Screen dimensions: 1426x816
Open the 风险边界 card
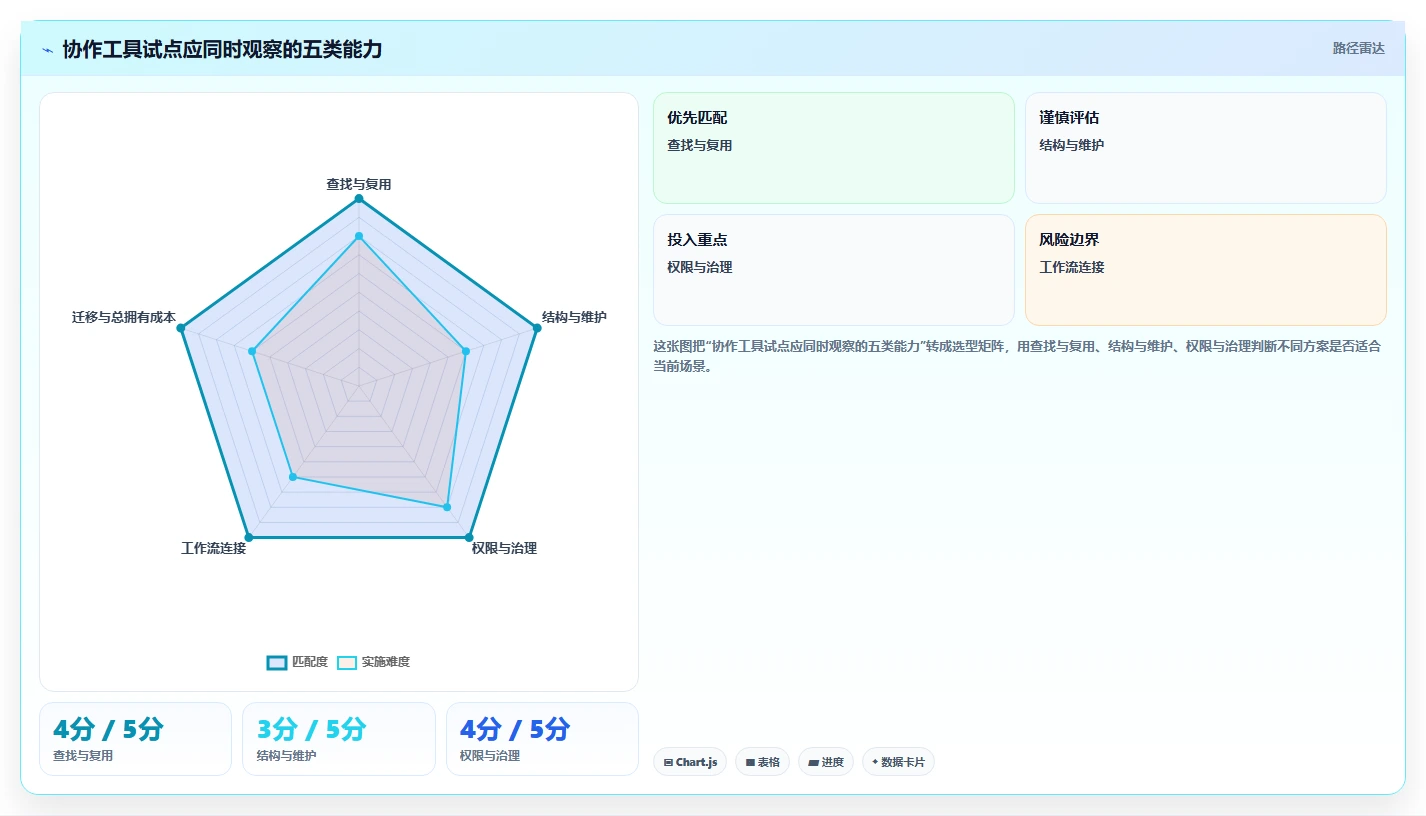coord(1206,270)
